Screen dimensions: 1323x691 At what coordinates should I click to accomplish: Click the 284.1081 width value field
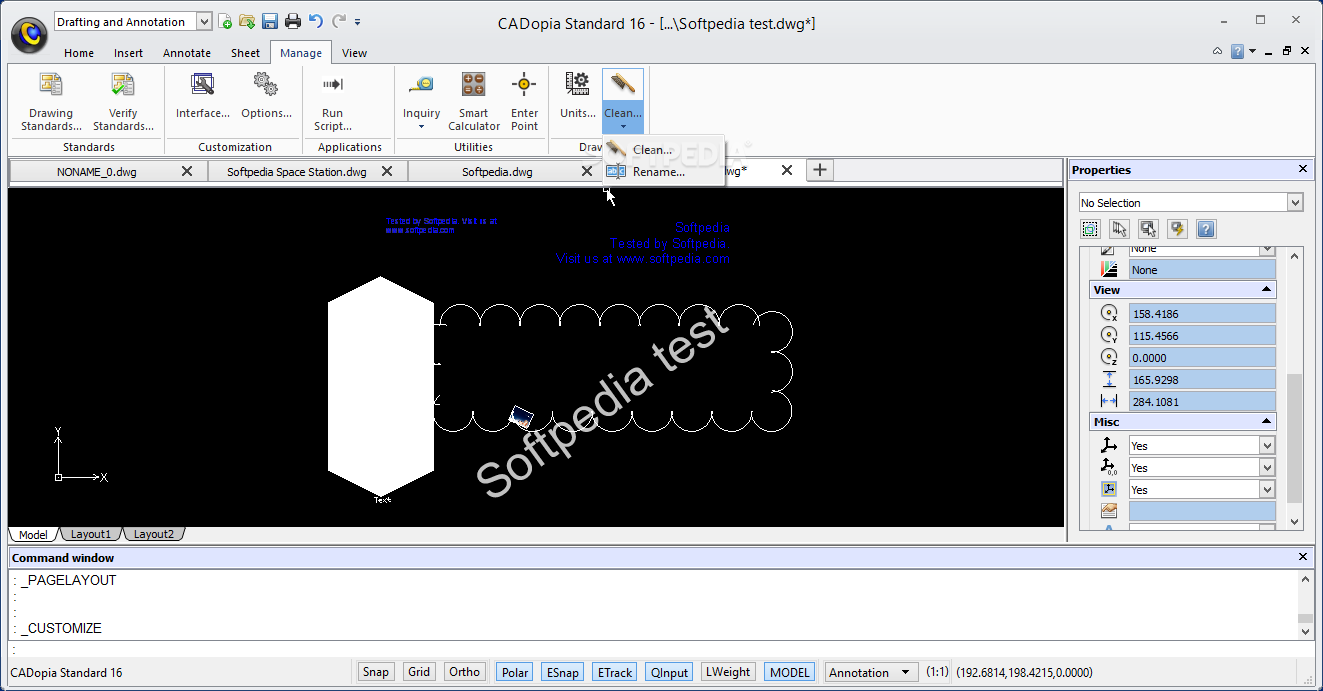point(1202,401)
